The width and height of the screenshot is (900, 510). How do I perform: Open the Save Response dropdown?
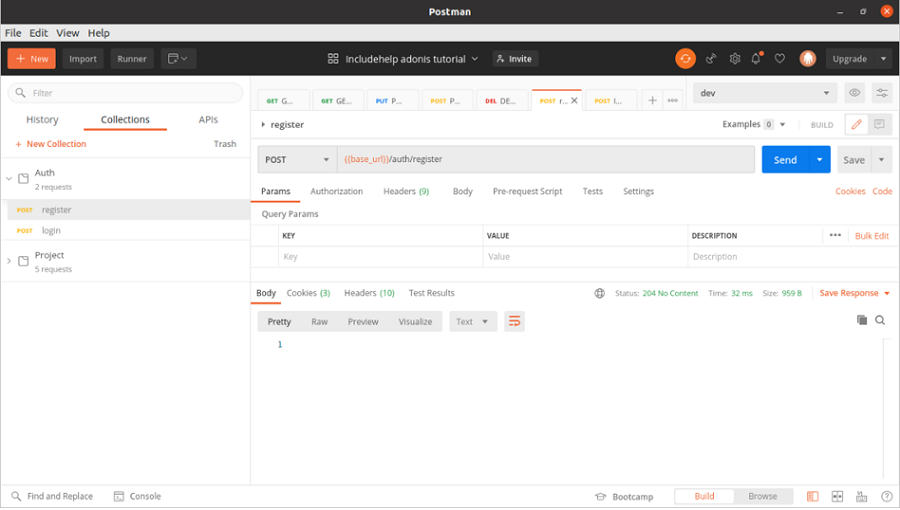point(855,293)
